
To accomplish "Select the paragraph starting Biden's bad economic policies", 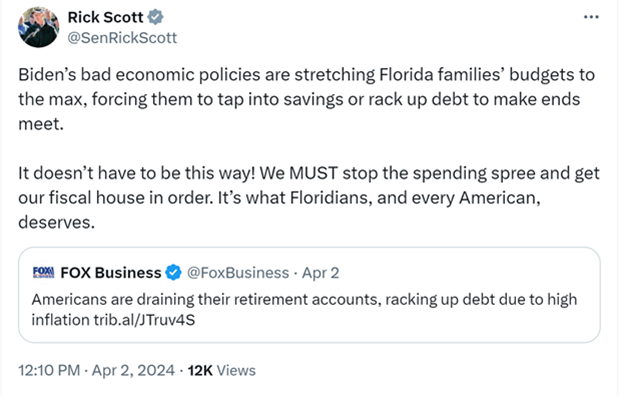I will pos(307,99).
